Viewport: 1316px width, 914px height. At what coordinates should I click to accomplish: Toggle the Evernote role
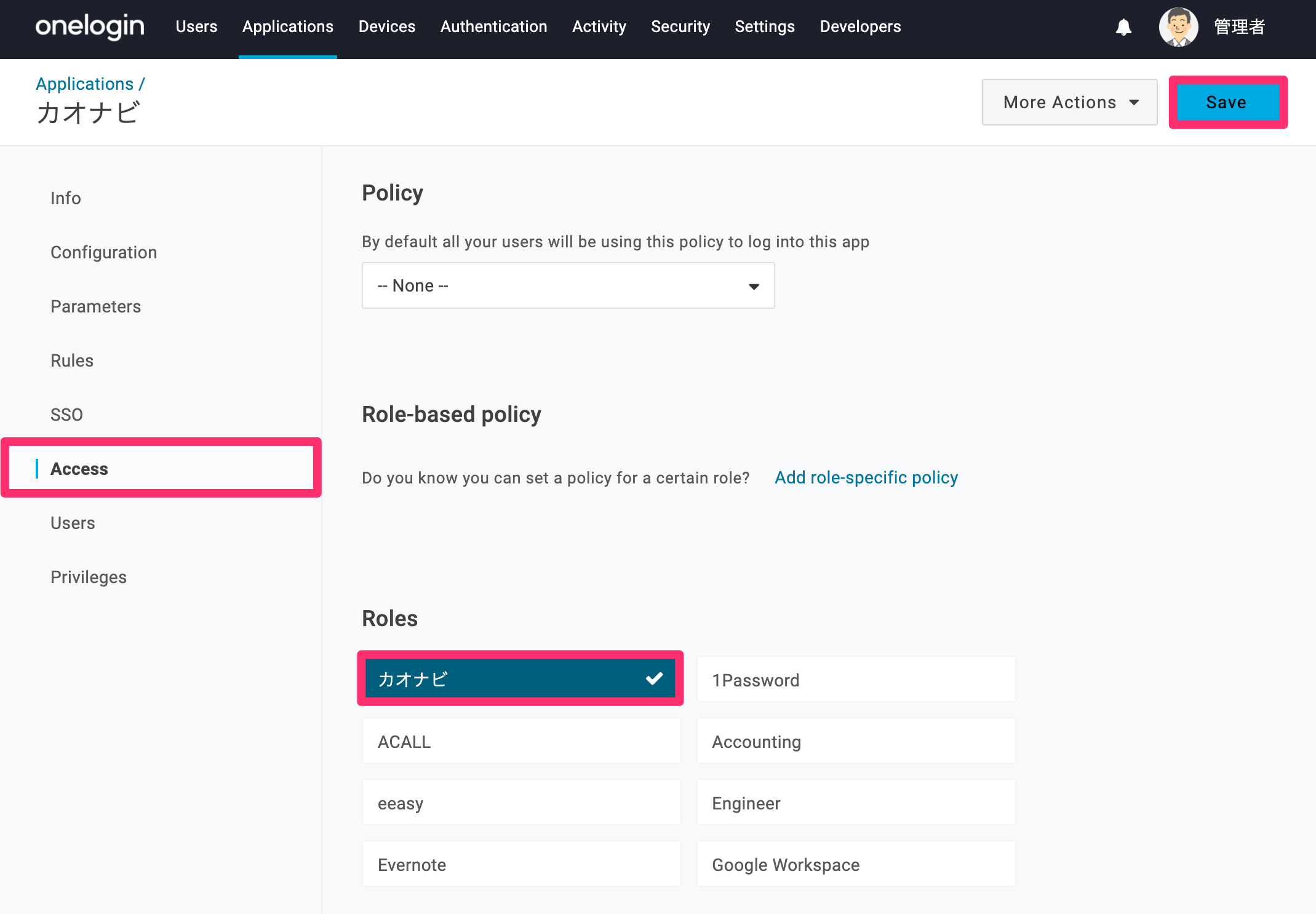click(x=521, y=864)
